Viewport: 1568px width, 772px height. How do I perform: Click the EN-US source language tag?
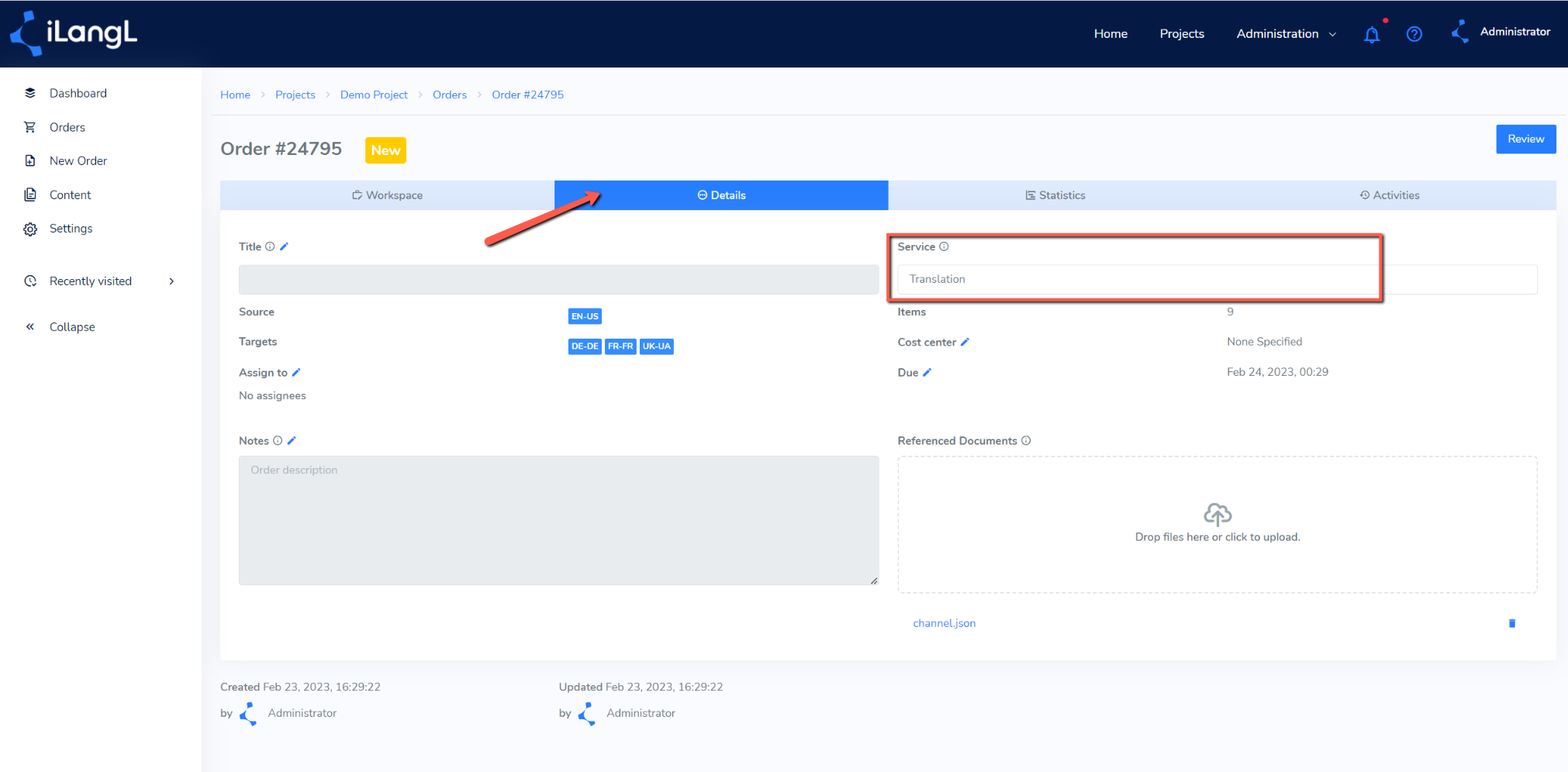[585, 316]
